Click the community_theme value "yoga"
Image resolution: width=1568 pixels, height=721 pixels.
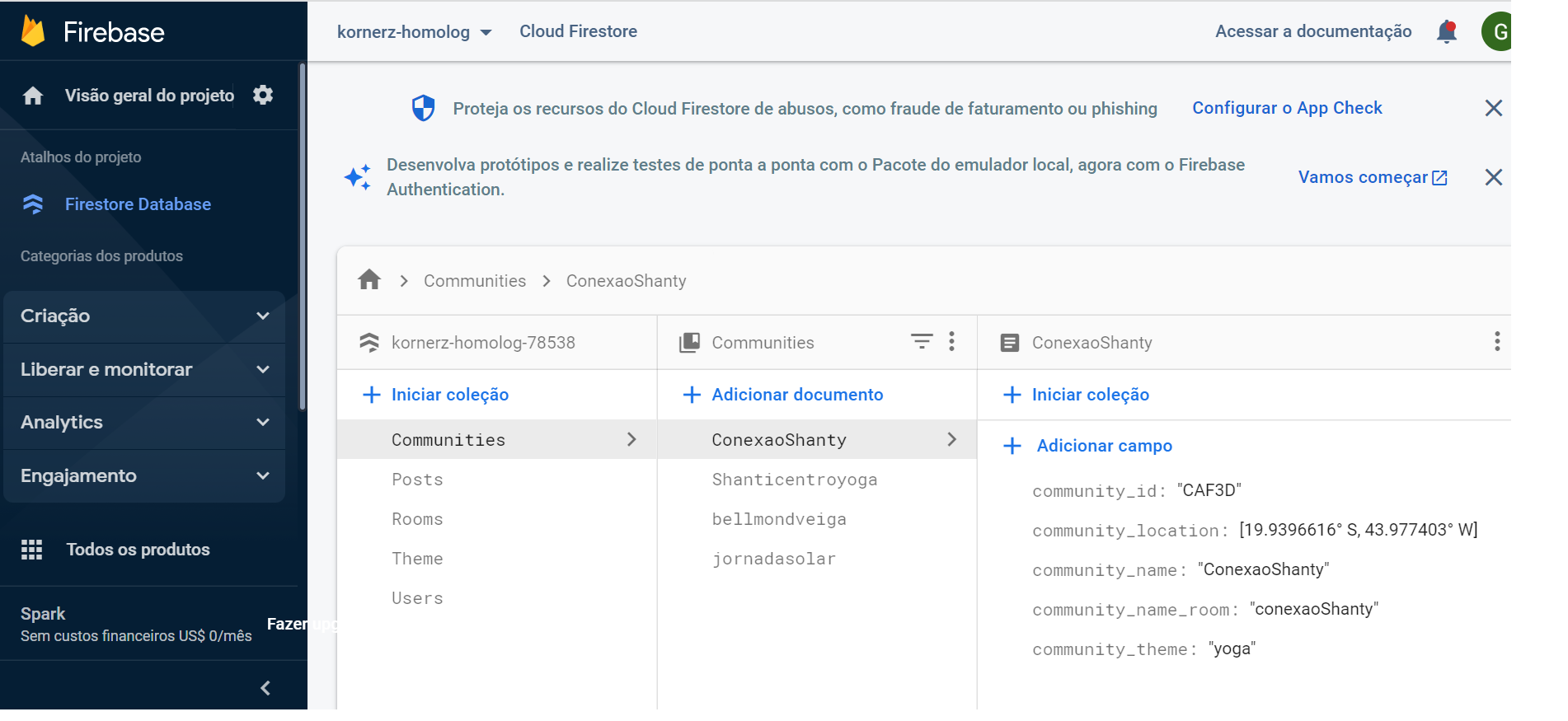[1232, 648]
